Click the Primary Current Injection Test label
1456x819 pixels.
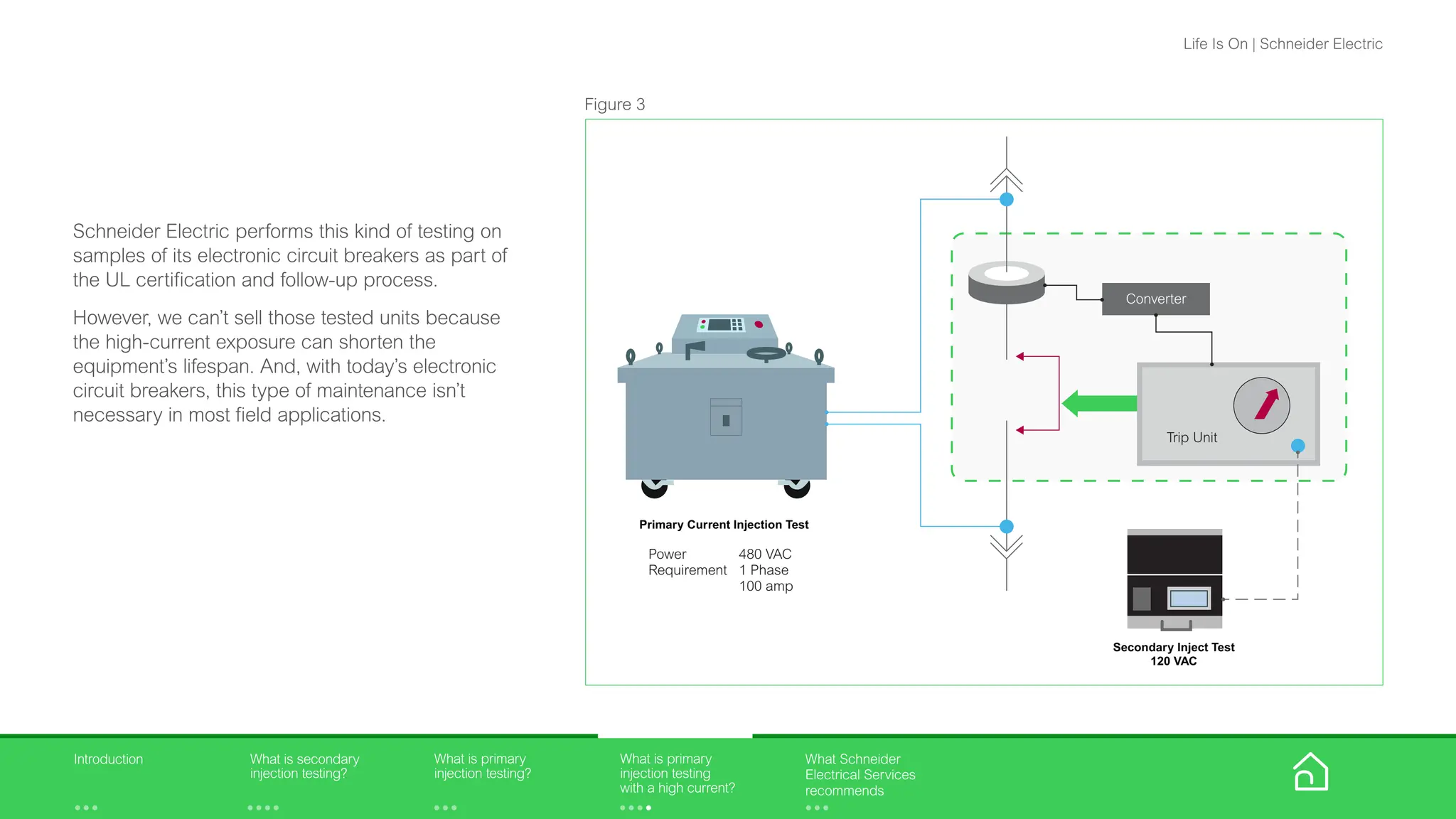point(724,525)
